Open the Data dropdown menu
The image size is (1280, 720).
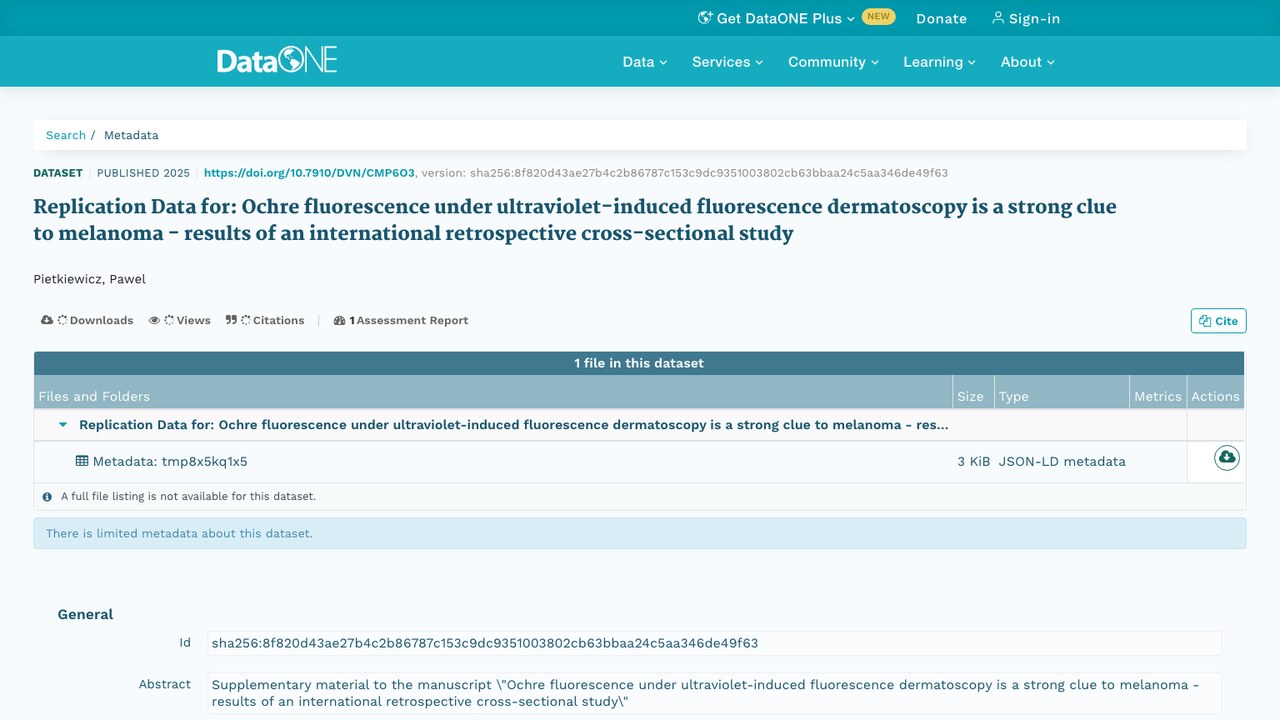645,61
